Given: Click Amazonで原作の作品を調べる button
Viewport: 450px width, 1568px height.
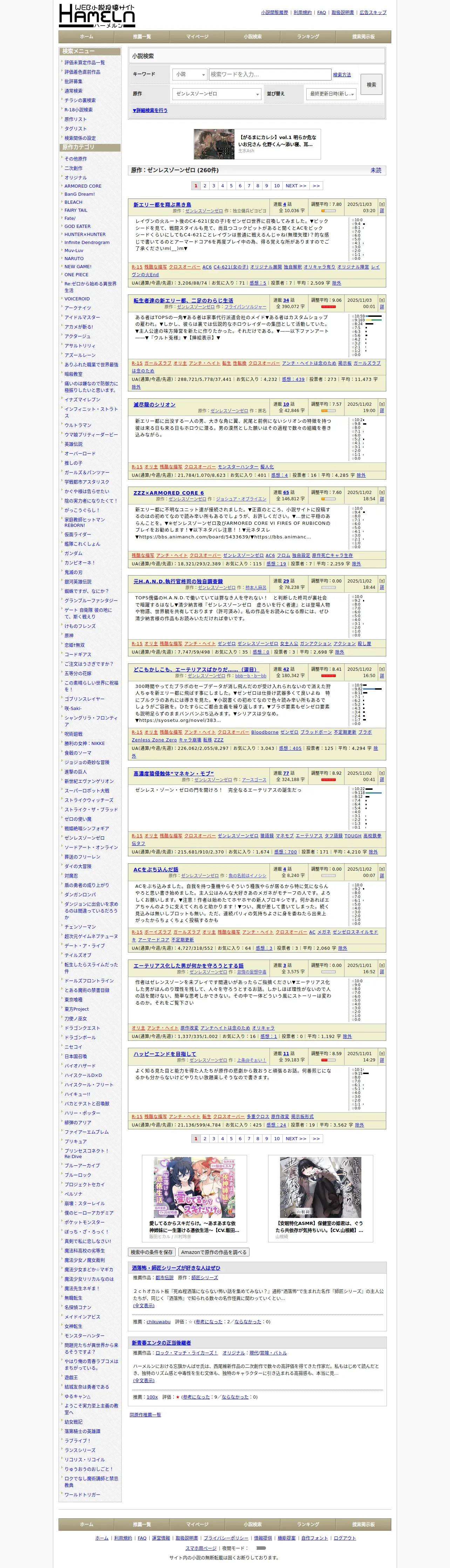Looking at the screenshot, I should tap(213, 1252).
